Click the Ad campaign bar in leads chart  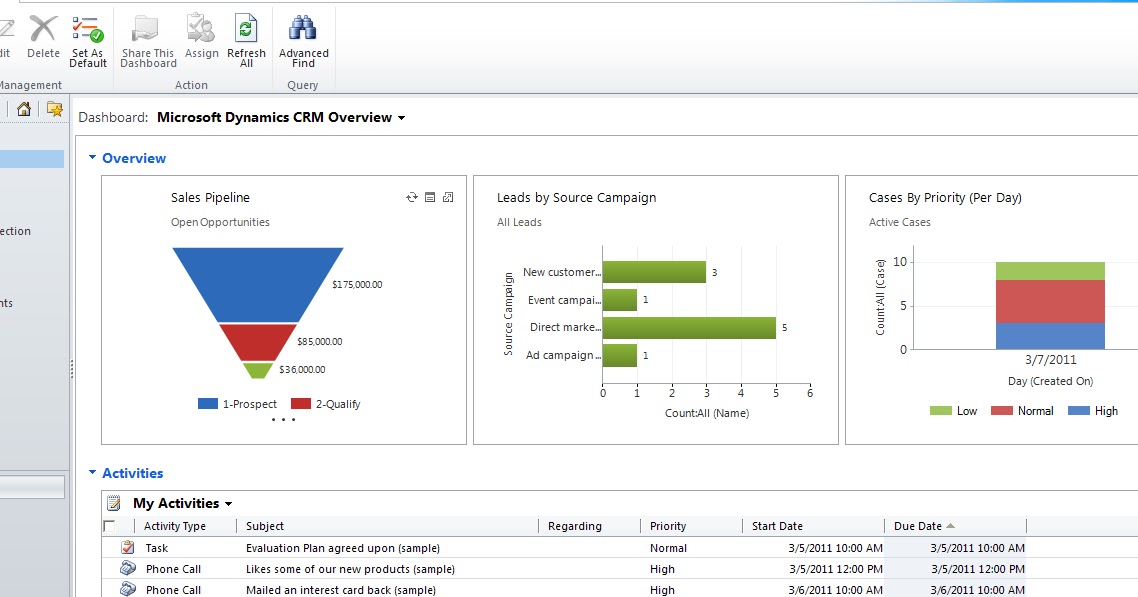(x=620, y=355)
